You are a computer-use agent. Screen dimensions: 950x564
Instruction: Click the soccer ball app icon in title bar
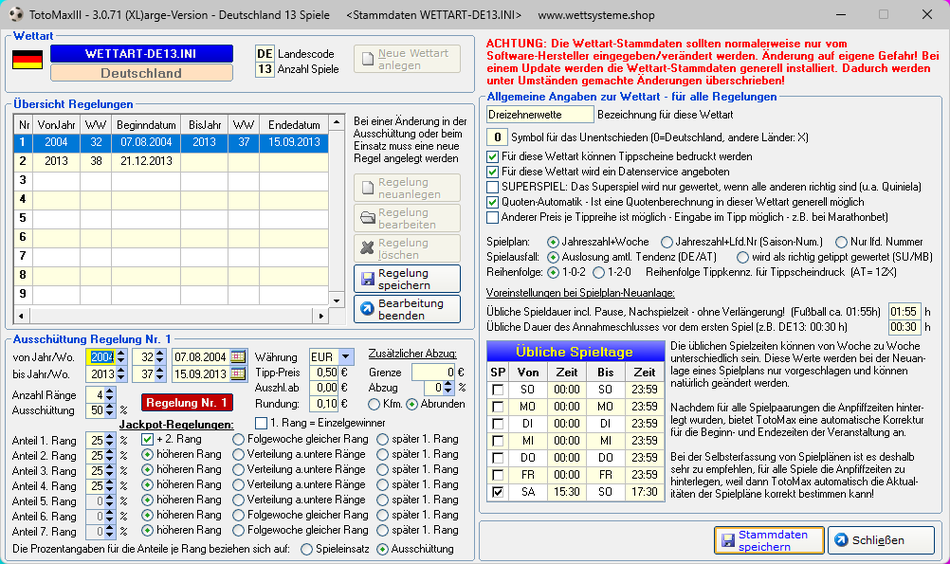click(16, 15)
